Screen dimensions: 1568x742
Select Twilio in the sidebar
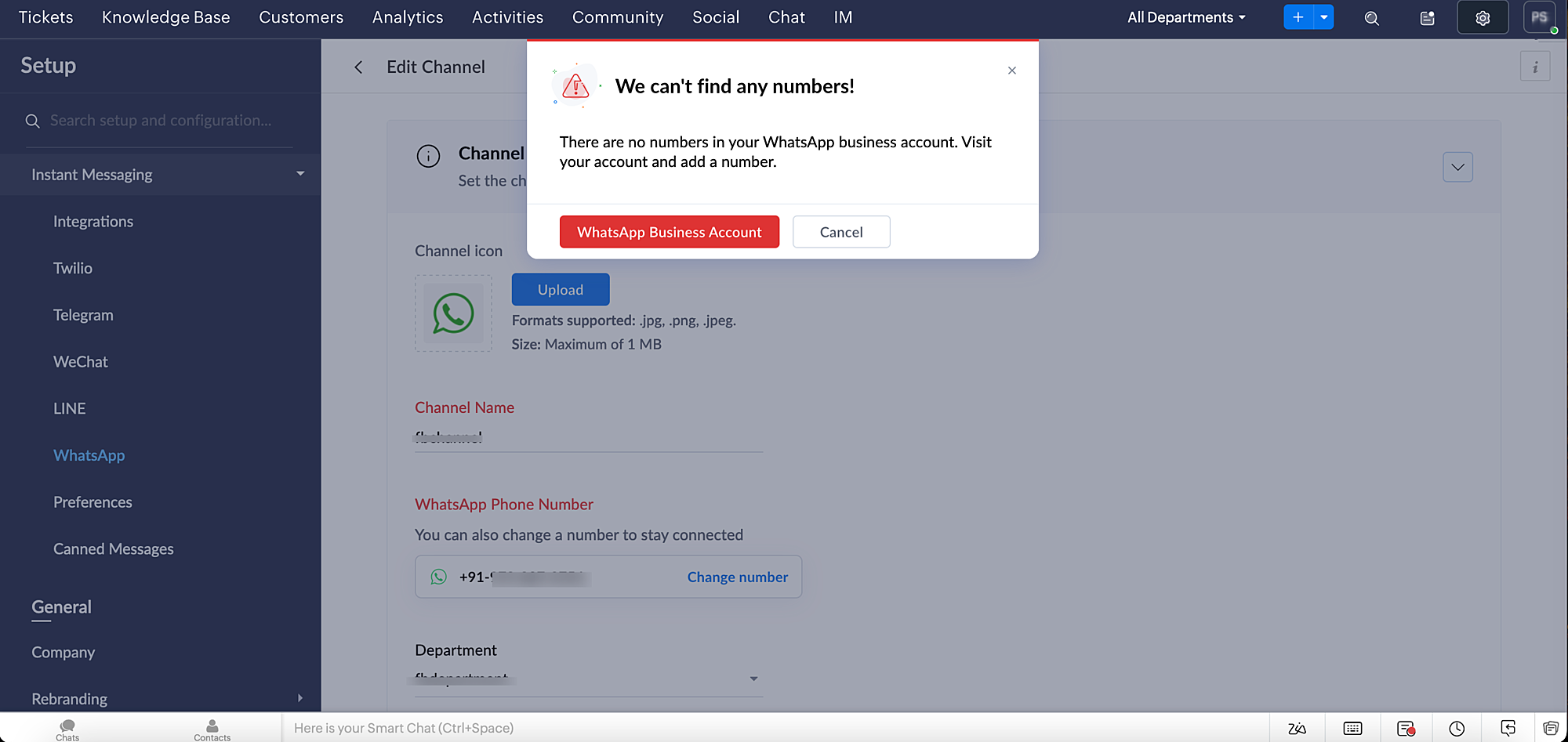pos(73,268)
